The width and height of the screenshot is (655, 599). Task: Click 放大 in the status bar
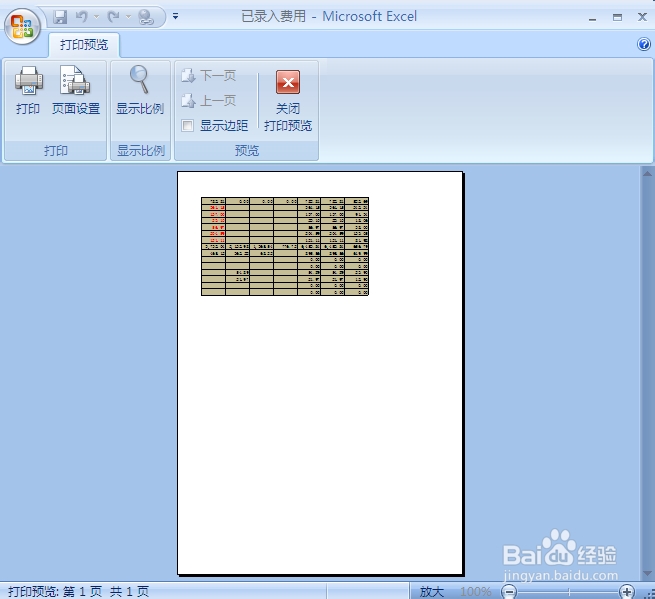pos(432,591)
